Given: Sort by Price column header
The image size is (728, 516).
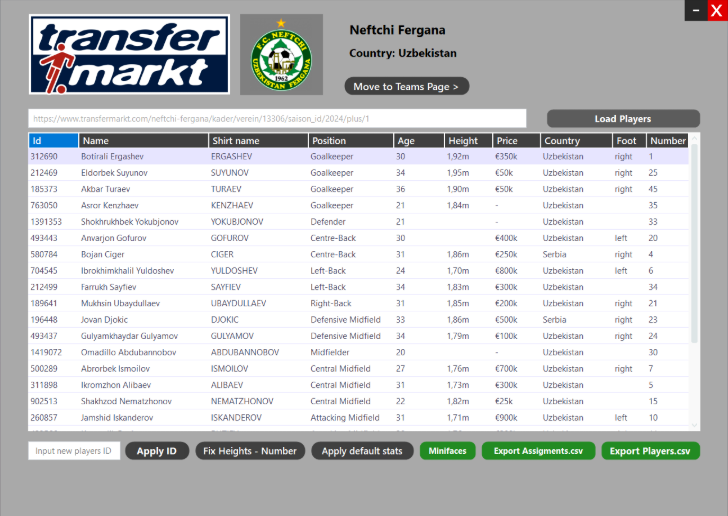Looking at the screenshot, I should [x=516, y=140].
